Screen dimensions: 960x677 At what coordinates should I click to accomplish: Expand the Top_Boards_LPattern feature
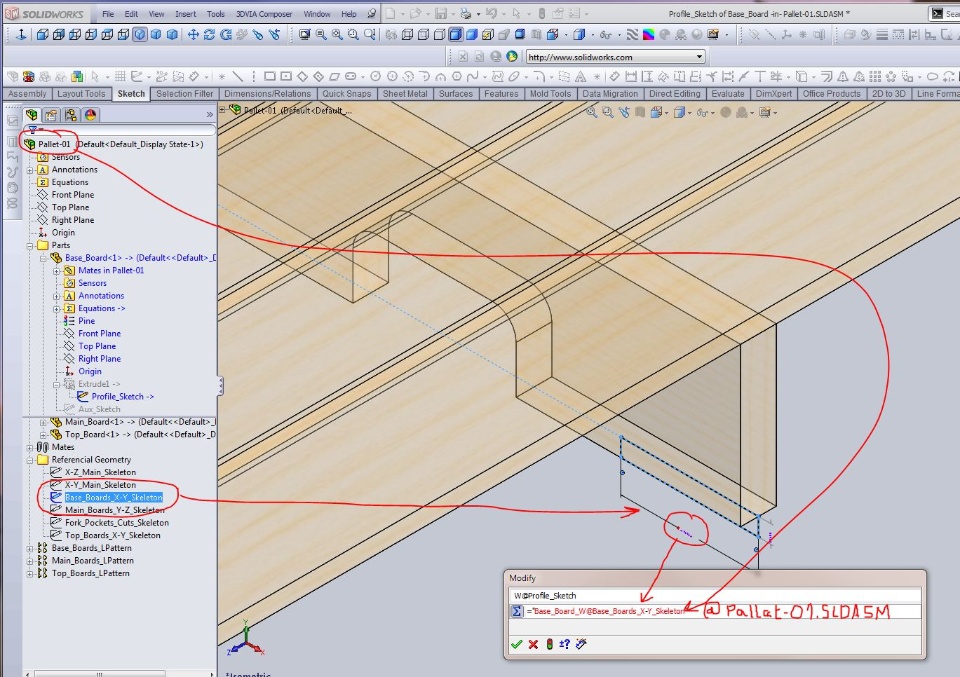(x=30, y=574)
